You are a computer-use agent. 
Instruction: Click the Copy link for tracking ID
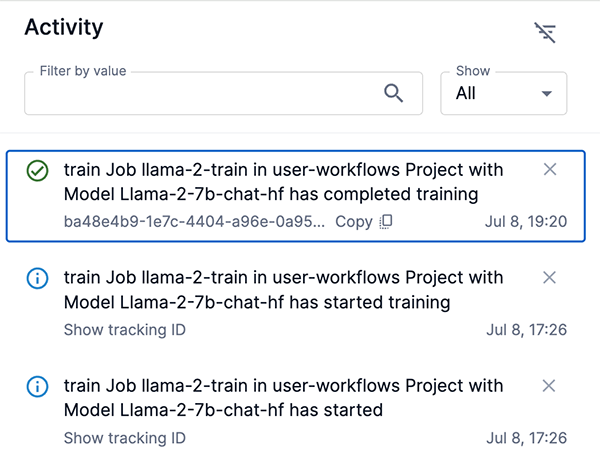coord(353,222)
